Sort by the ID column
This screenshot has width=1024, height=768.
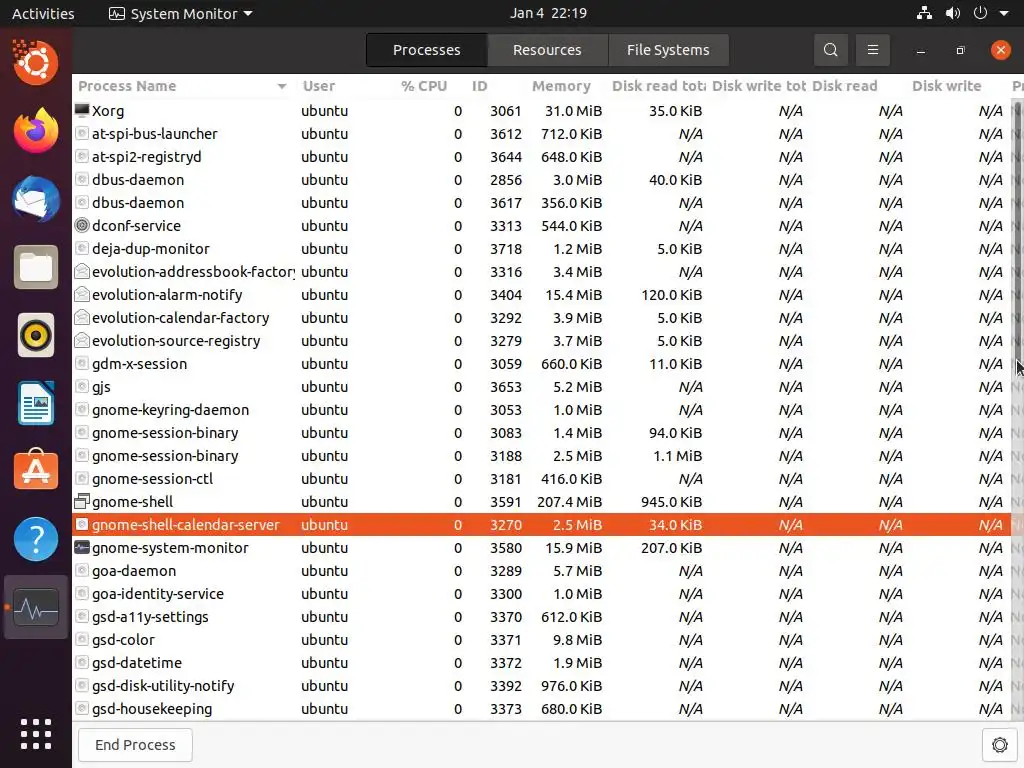pos(480,86)
